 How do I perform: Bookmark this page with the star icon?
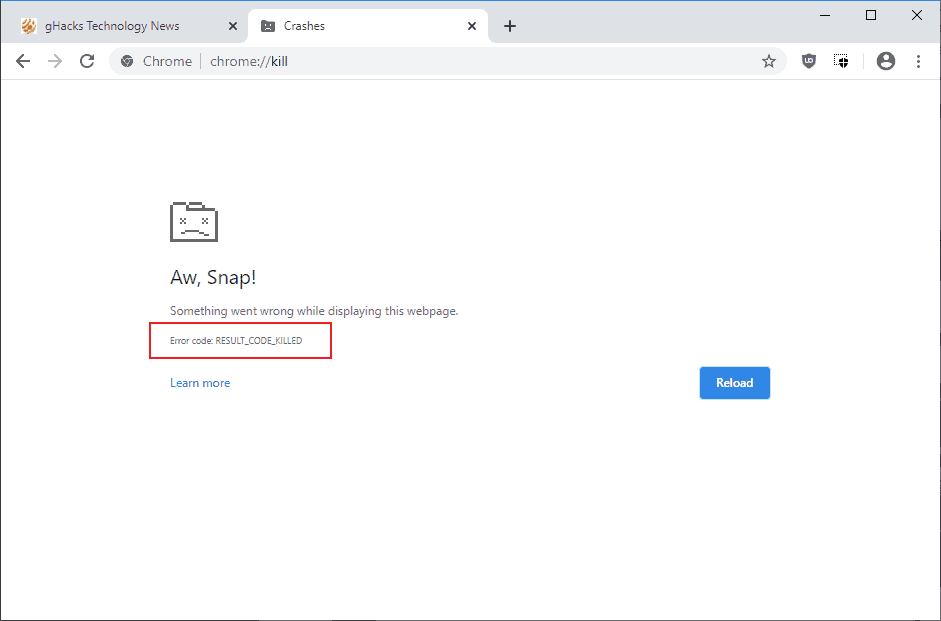769,61
